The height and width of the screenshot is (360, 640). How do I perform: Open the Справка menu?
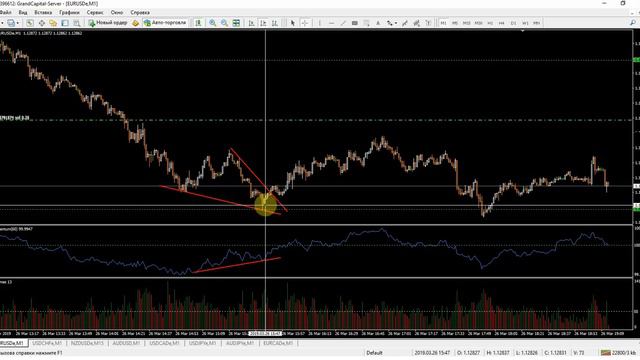[140, 12]
